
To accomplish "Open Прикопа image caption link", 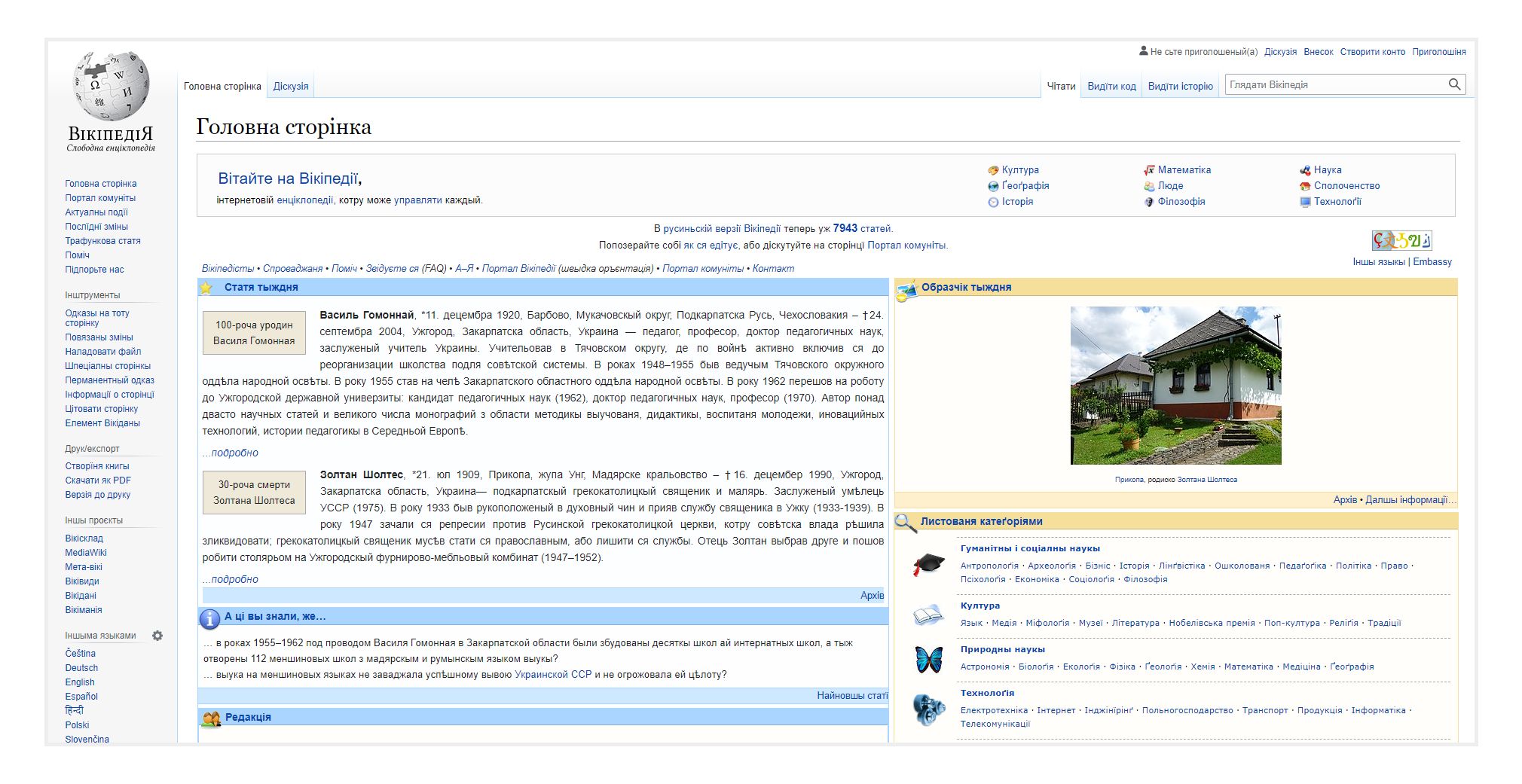I will pos(1129,480).
